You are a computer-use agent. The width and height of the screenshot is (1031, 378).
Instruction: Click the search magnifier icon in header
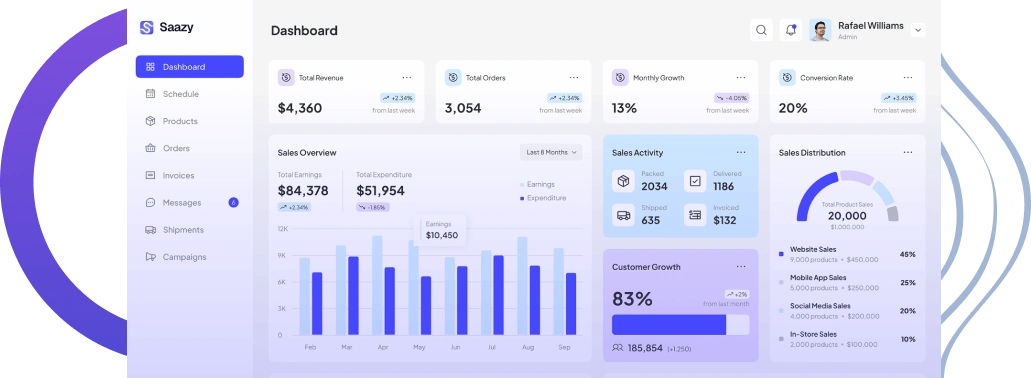pyautogui.click(x=761, y=30)
